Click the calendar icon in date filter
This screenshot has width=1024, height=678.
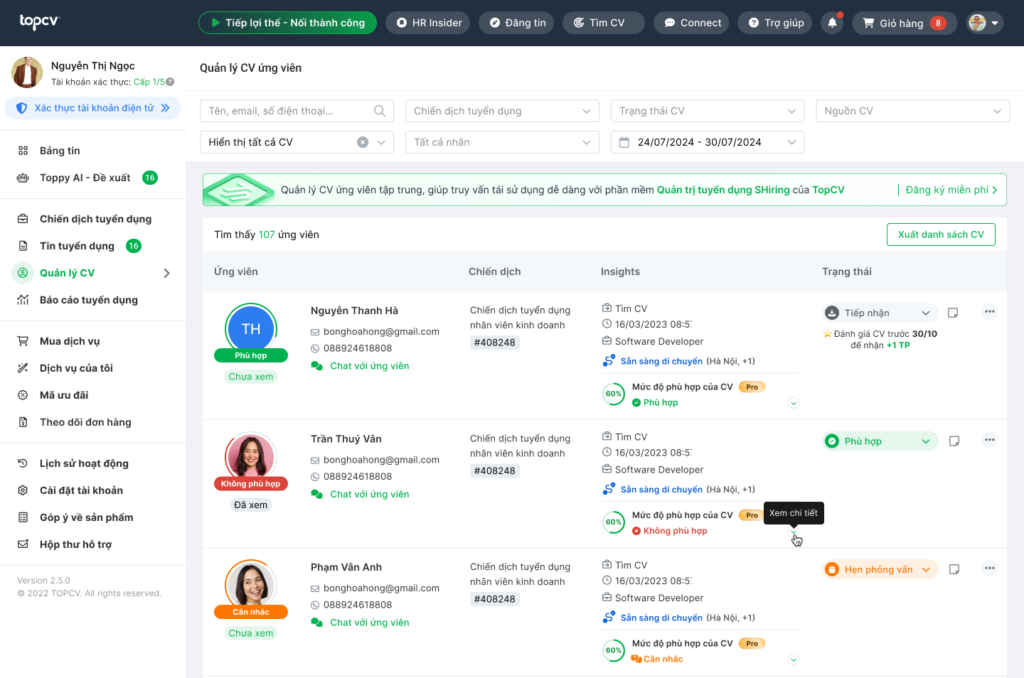(x=624, y=142)
